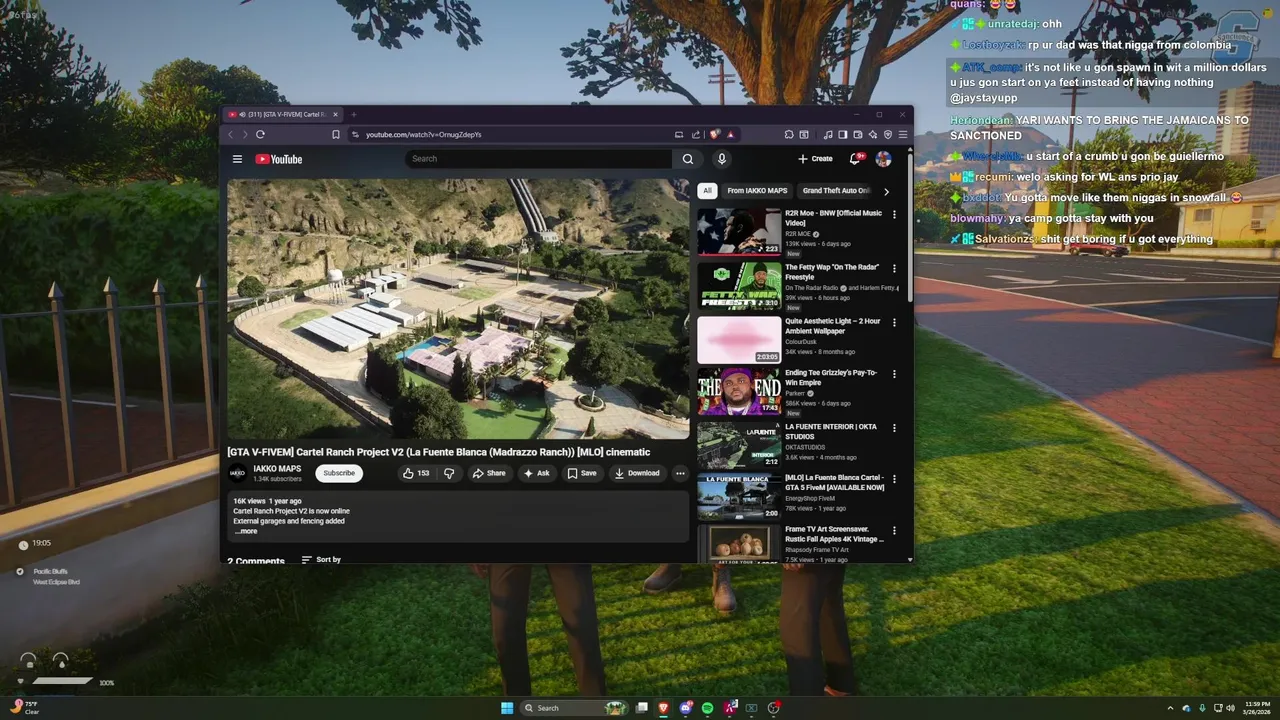Open the browser extensions puzzle icon
Viewport: 1280px width, 720px height.
(x=789, y=134)
